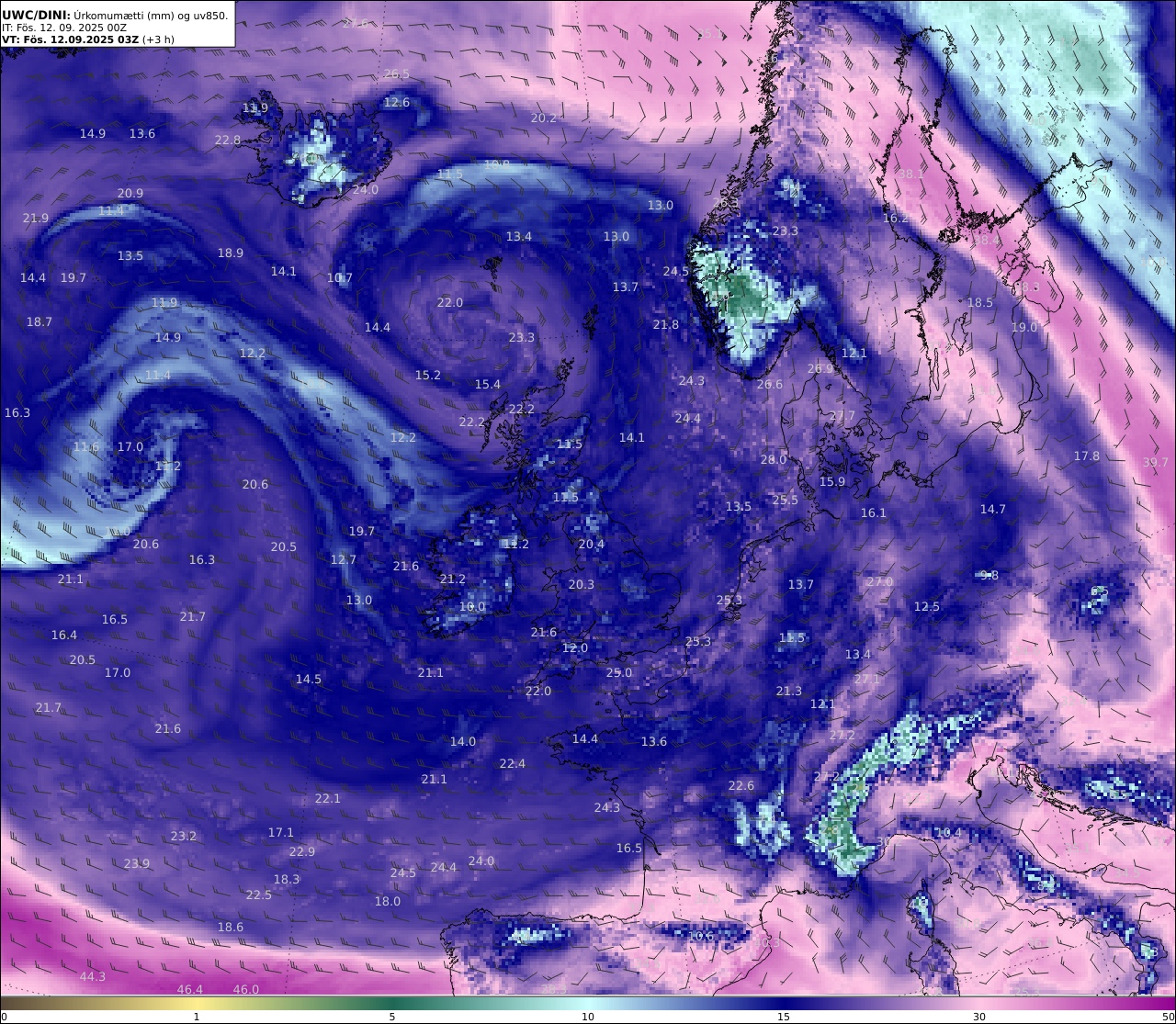Image resolution: width=1176 pixels, height=1024 pixels.
Task: Click the map value '21.8'
Action: pyautogui.click(x=666, y=324)
